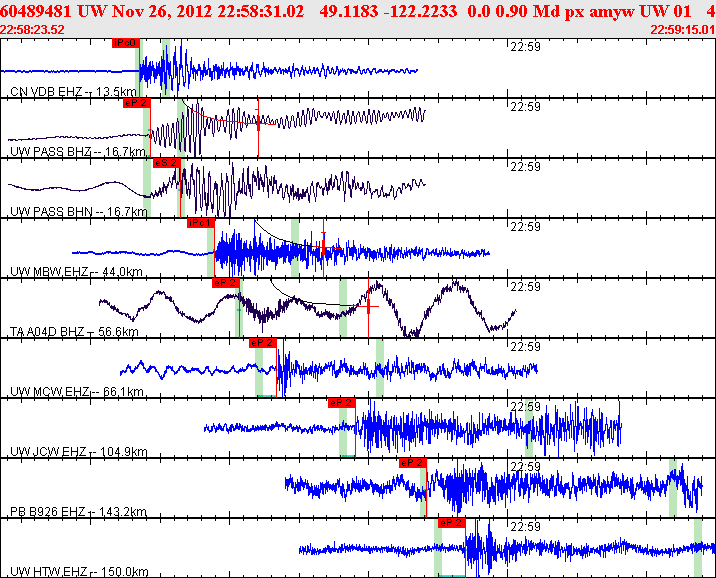Image resolution: width=716 pixels, height=578 pixels.
Task: Click the eP 2 pick flag on A04D trace
Action: pyautogui.click(x=226, y=283)
